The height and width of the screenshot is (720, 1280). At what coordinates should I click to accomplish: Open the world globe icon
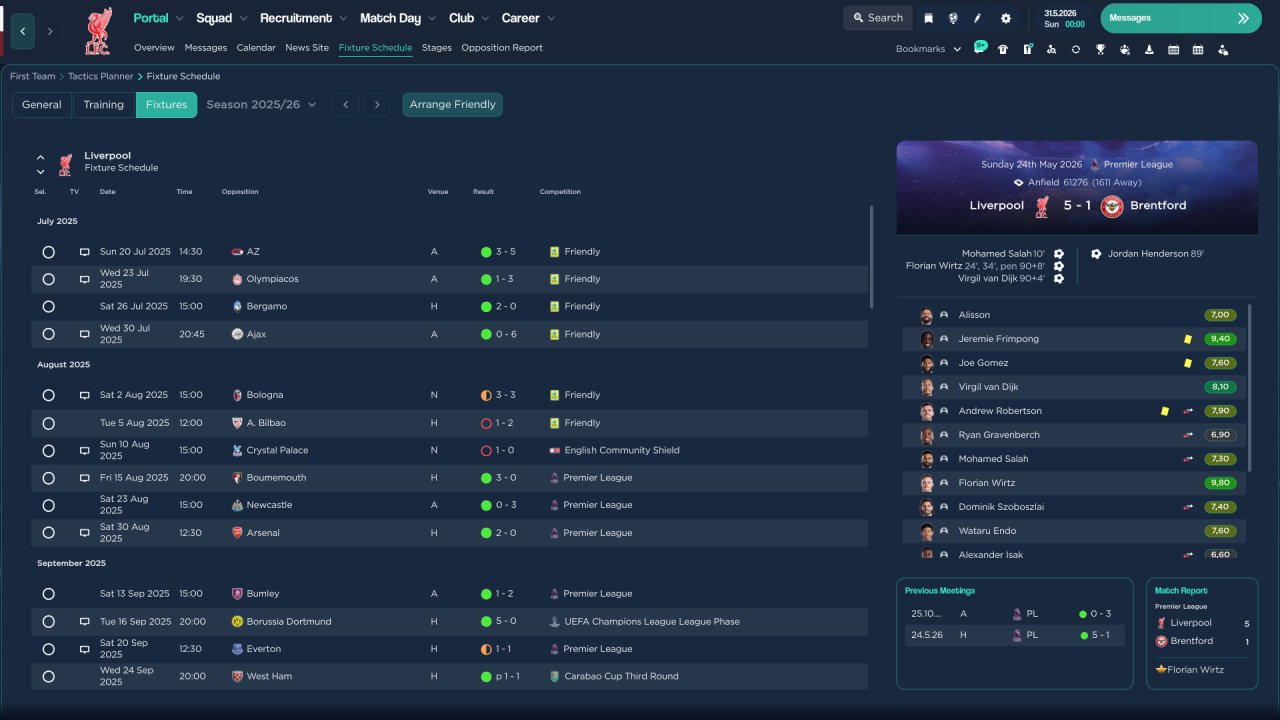coord(953,18)
